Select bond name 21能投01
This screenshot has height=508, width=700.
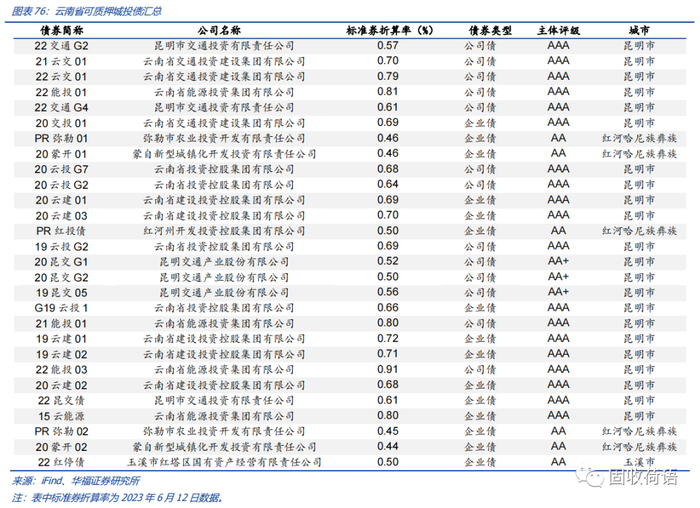click(62, 324)
